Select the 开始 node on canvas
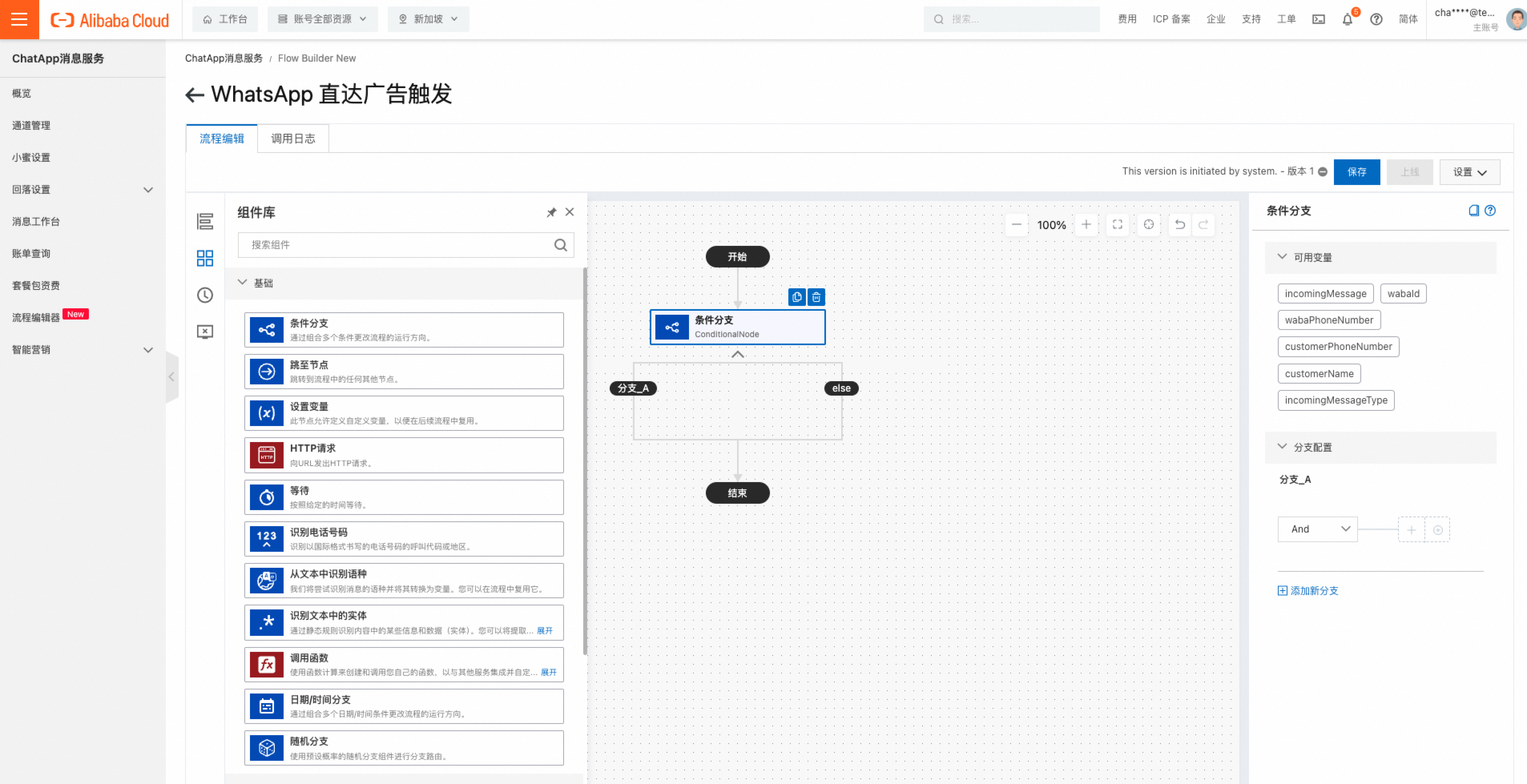Image resolution: width=1527 pixels, height=784 pixels. coord(738,257)
